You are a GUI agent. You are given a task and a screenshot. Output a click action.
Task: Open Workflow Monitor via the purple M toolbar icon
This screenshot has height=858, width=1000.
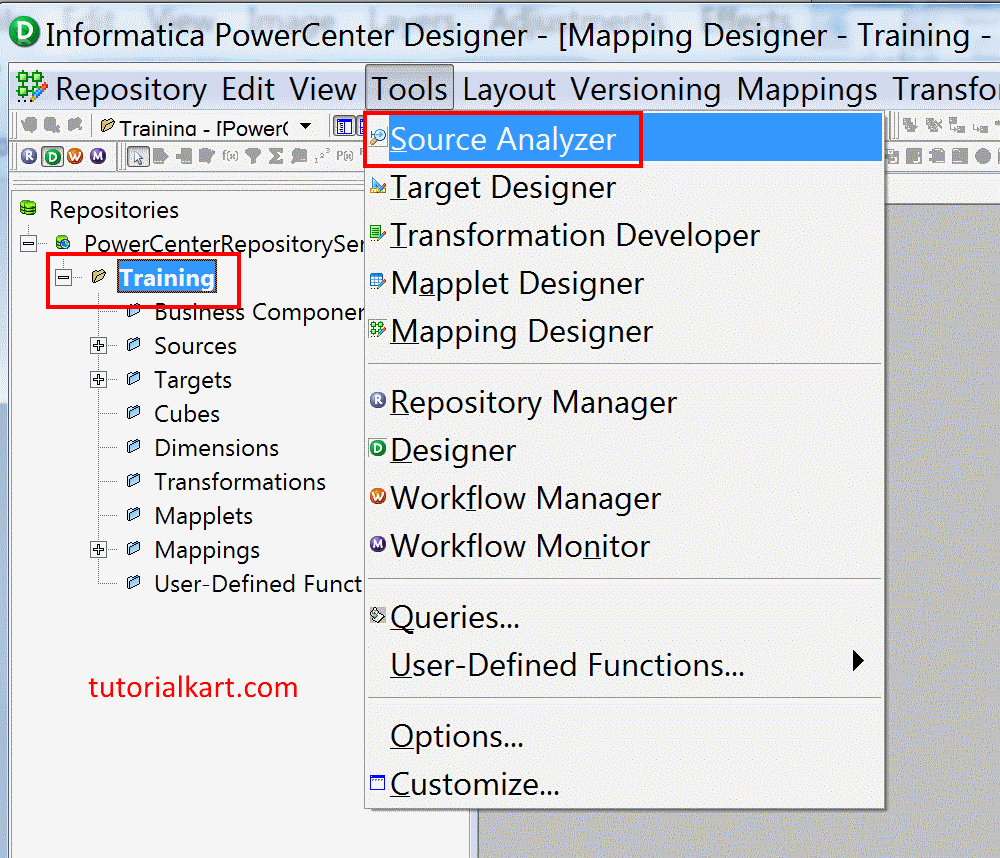click(98, 156)
